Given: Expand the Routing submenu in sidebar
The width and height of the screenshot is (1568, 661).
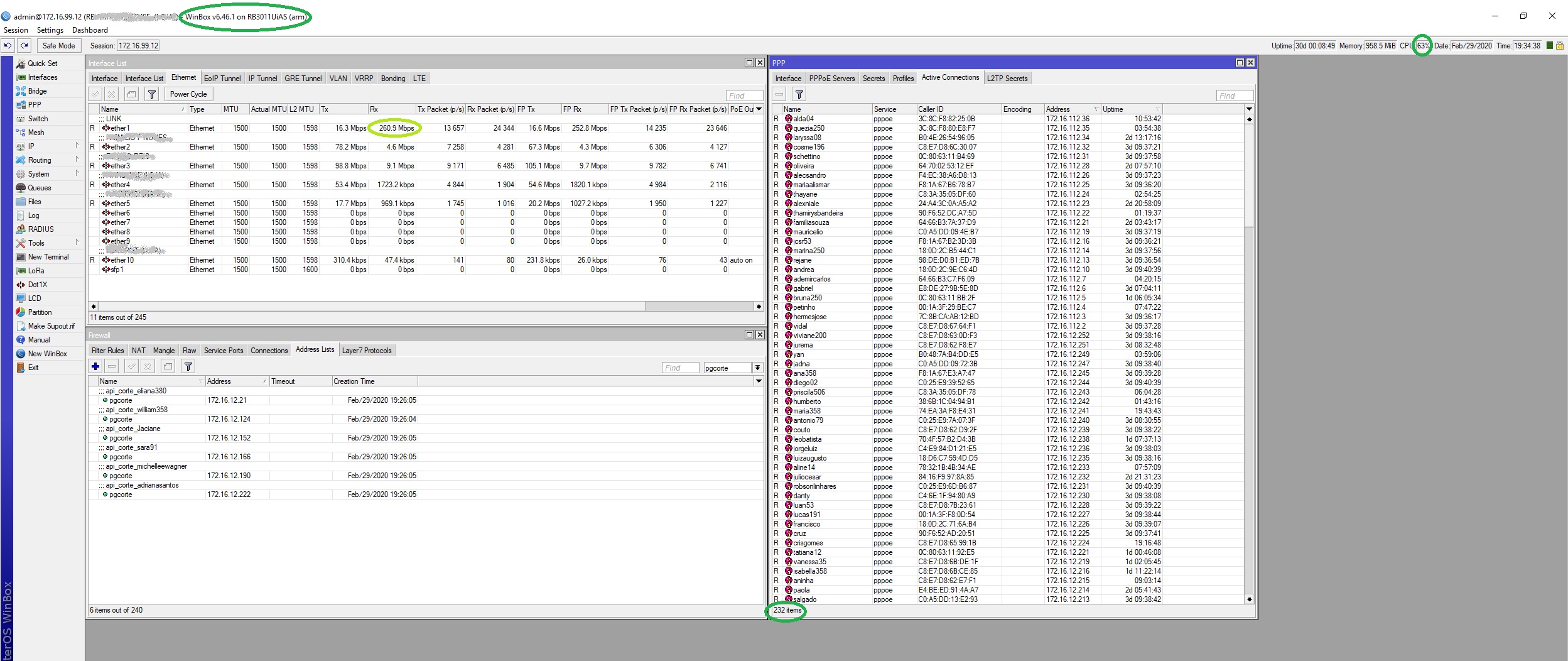Looking at the screenshot, I should (77, 160).
